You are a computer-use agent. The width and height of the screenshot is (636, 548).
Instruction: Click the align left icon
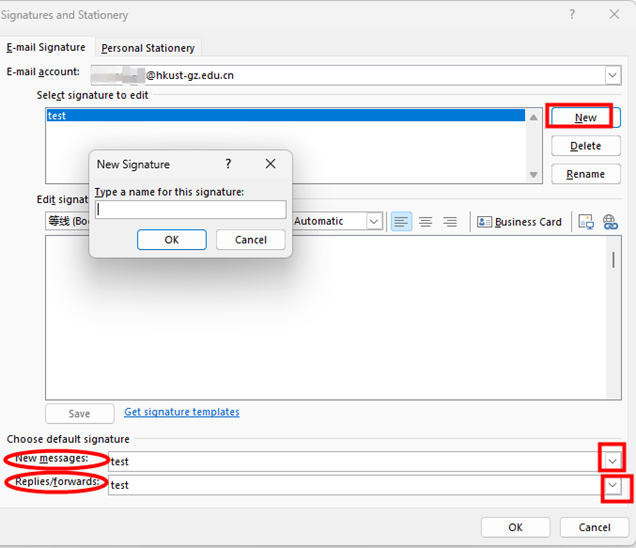click(401, 221)
